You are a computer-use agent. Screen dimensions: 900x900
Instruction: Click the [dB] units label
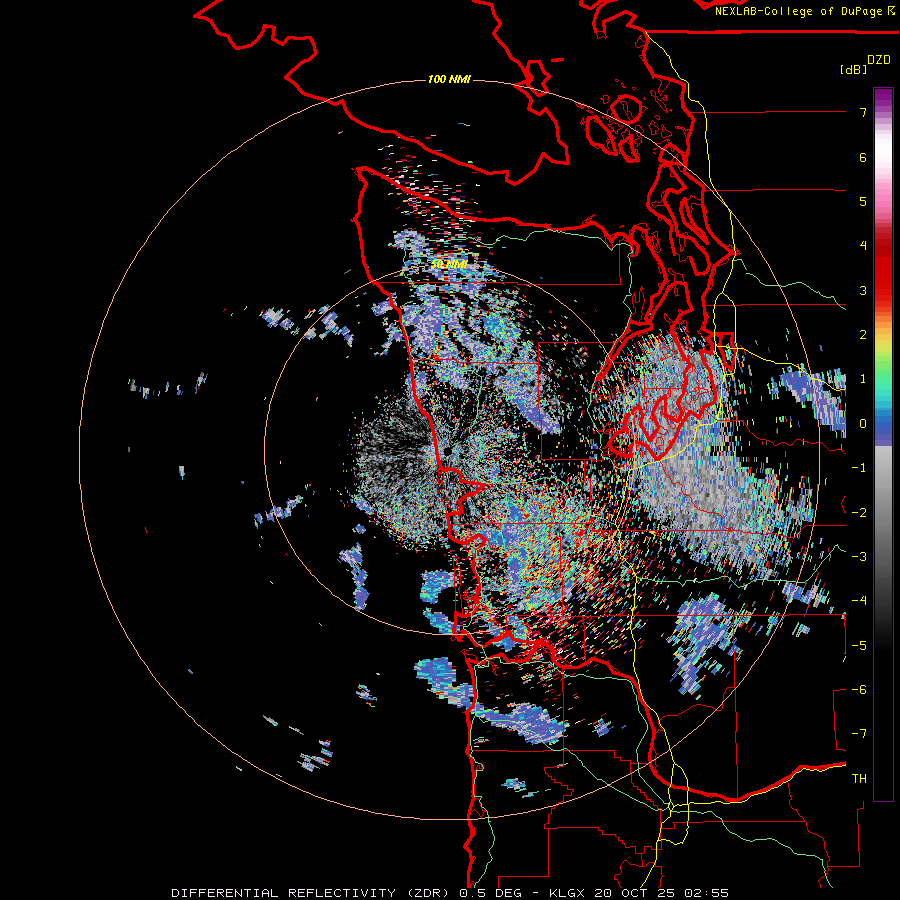[853, 69]
